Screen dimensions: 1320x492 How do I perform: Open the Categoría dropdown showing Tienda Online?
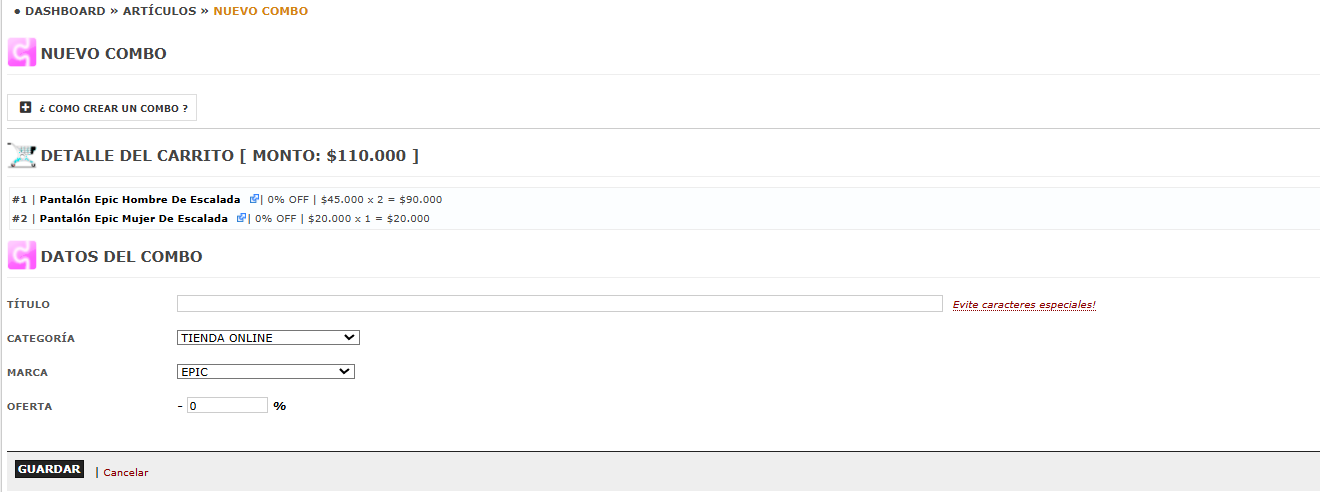268,338
